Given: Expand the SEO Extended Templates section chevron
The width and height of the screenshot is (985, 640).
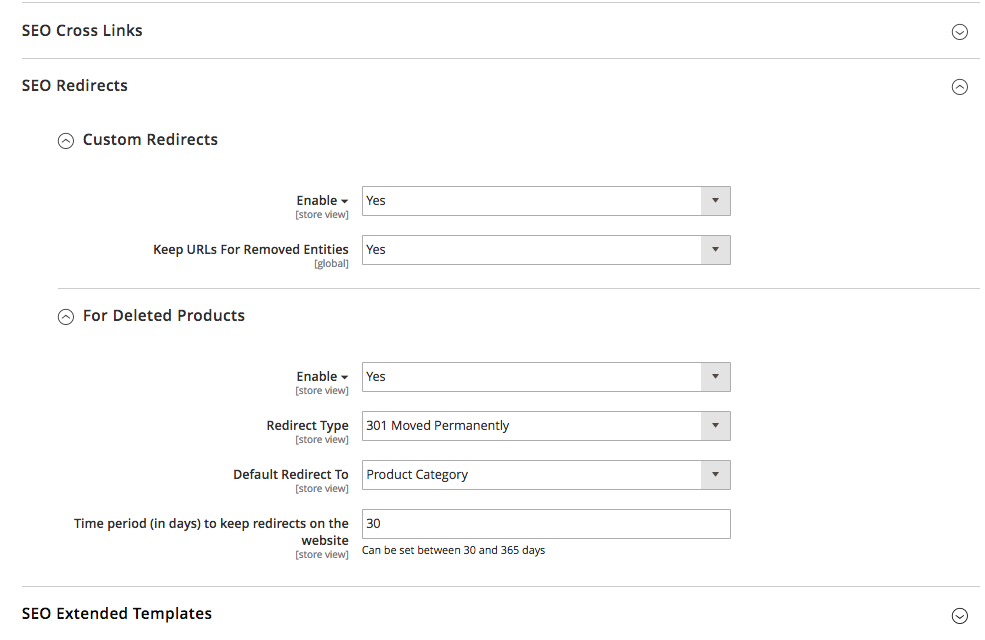Looking at the screenshot, I should [959, 616].
